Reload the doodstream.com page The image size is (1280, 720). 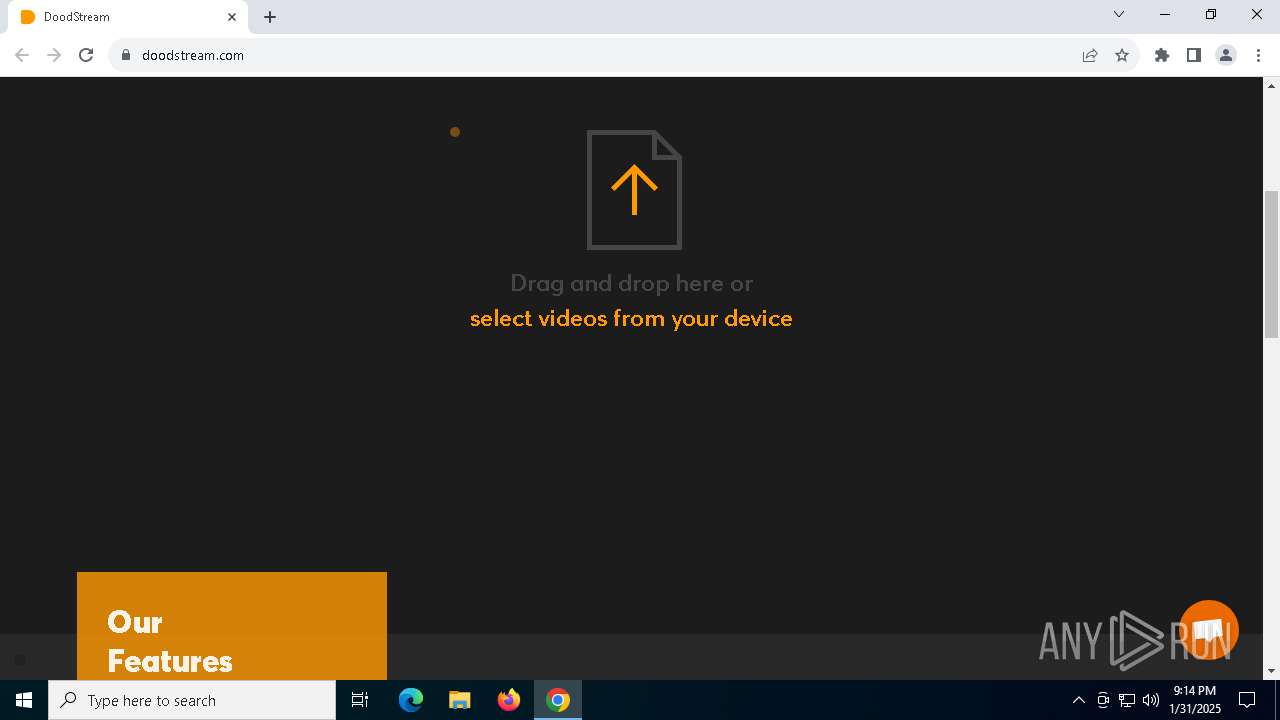click(86, 55)
